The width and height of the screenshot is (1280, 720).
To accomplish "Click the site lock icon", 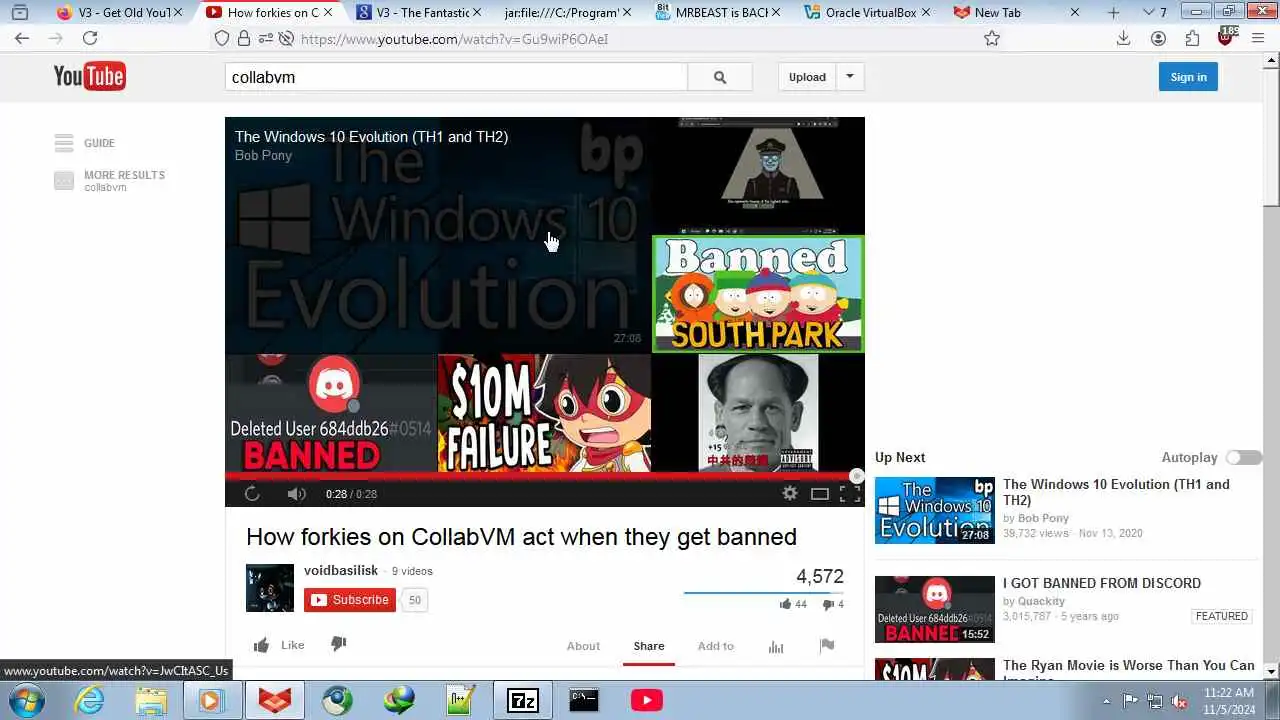I will [244, 38].
